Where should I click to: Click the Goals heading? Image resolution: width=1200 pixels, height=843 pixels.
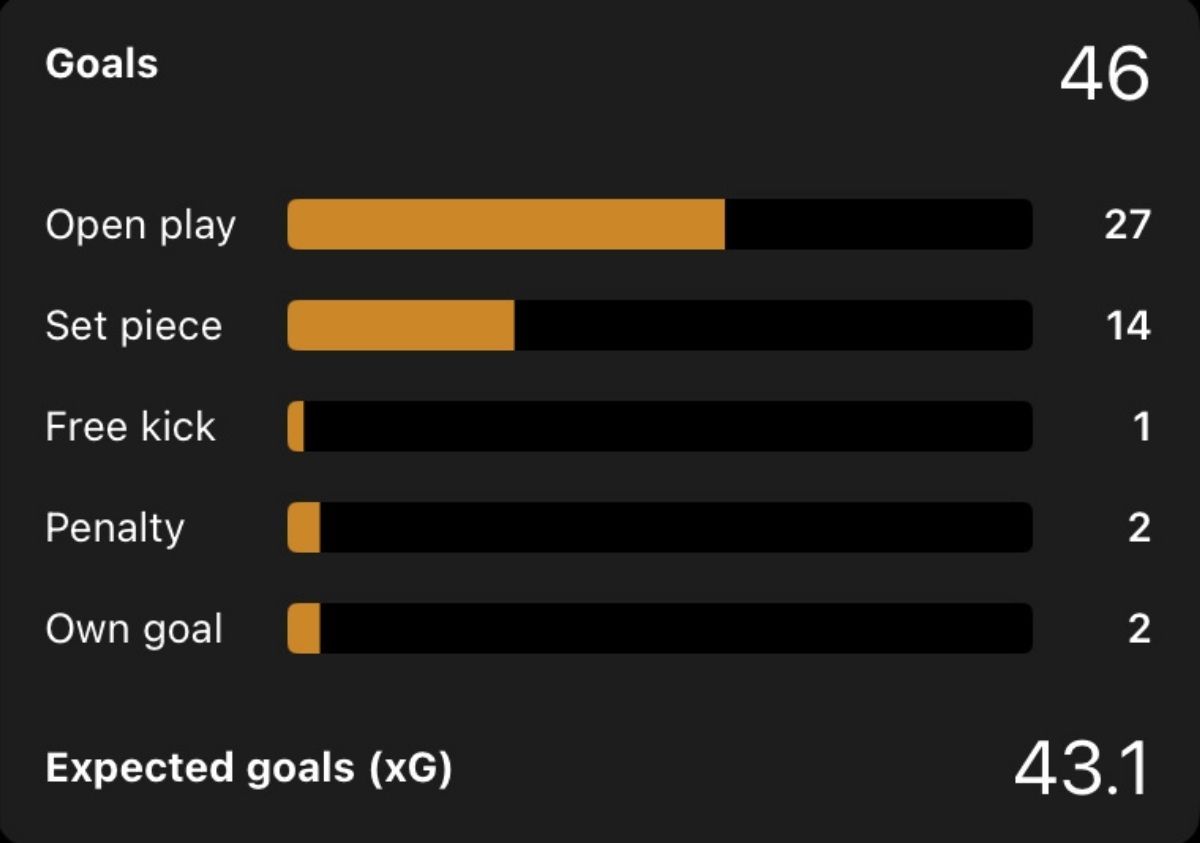102,64
